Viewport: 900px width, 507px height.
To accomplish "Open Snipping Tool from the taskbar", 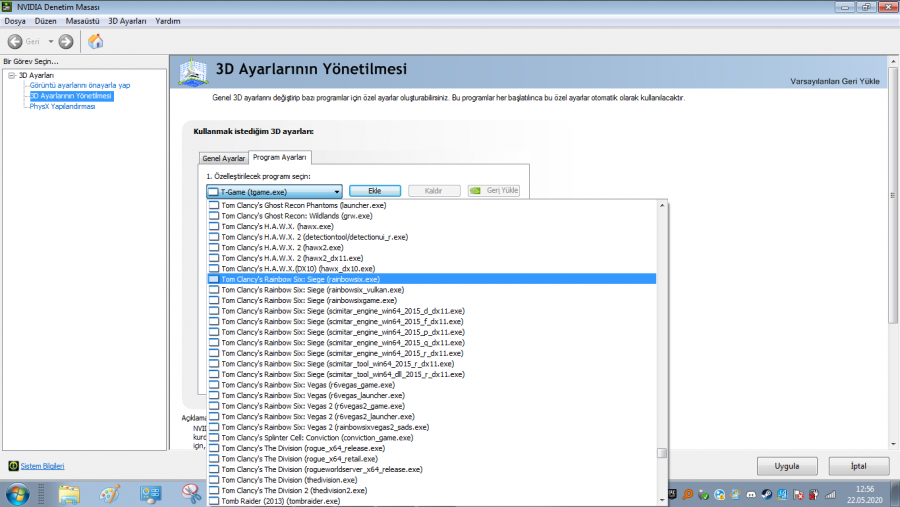I will (x=191, y=494).
